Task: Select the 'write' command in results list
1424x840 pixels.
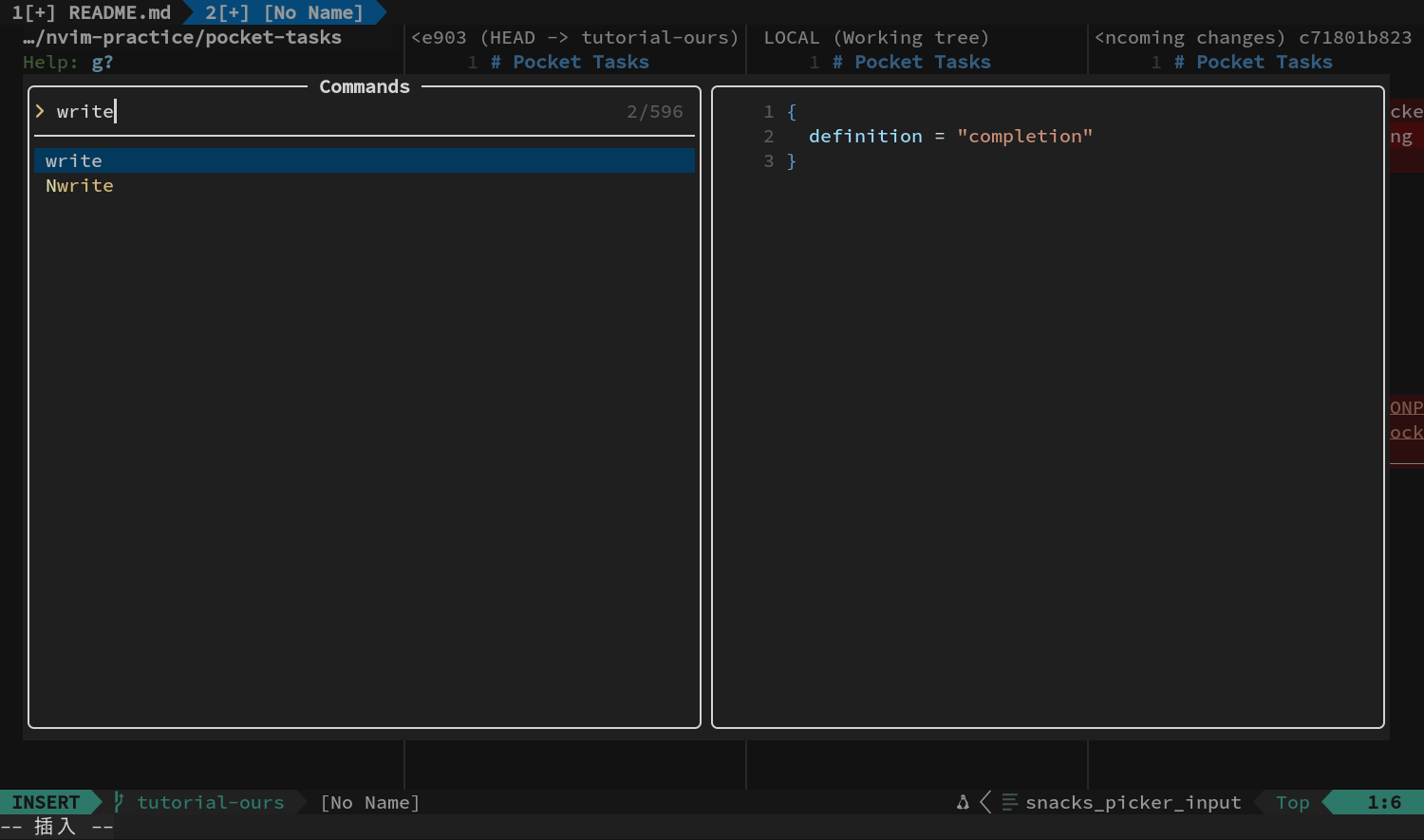Action: 365,160
